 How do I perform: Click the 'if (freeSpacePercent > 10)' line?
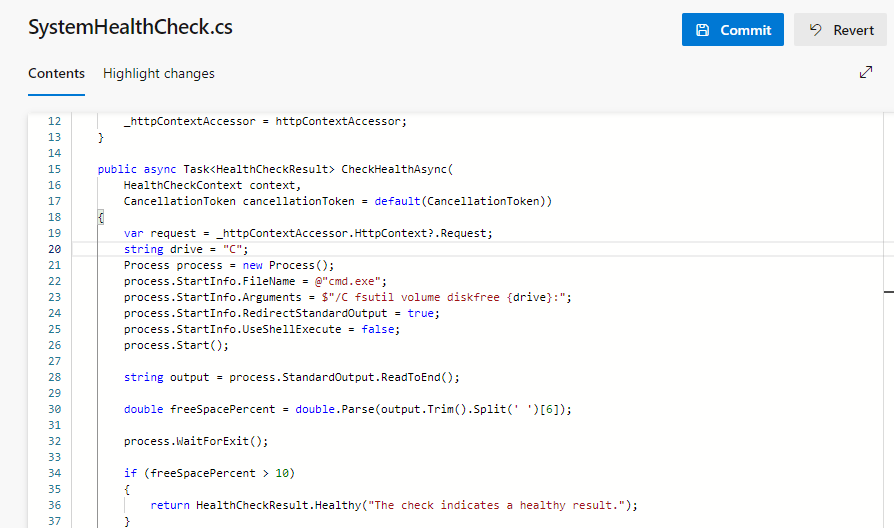point(209,473)
